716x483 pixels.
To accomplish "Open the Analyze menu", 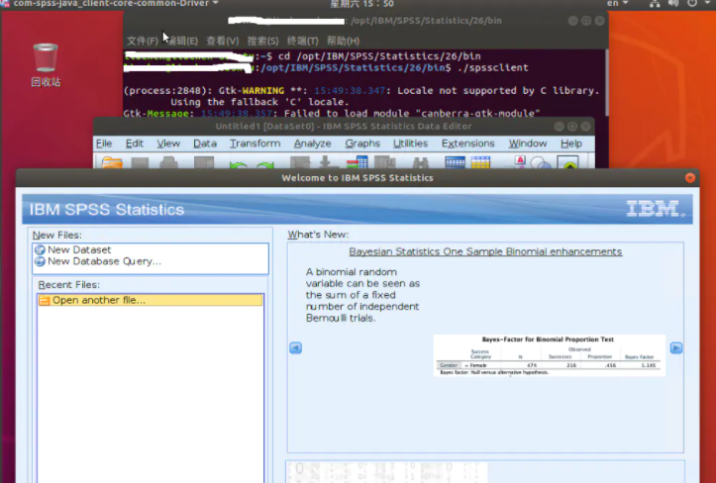I will coord(312,143).
